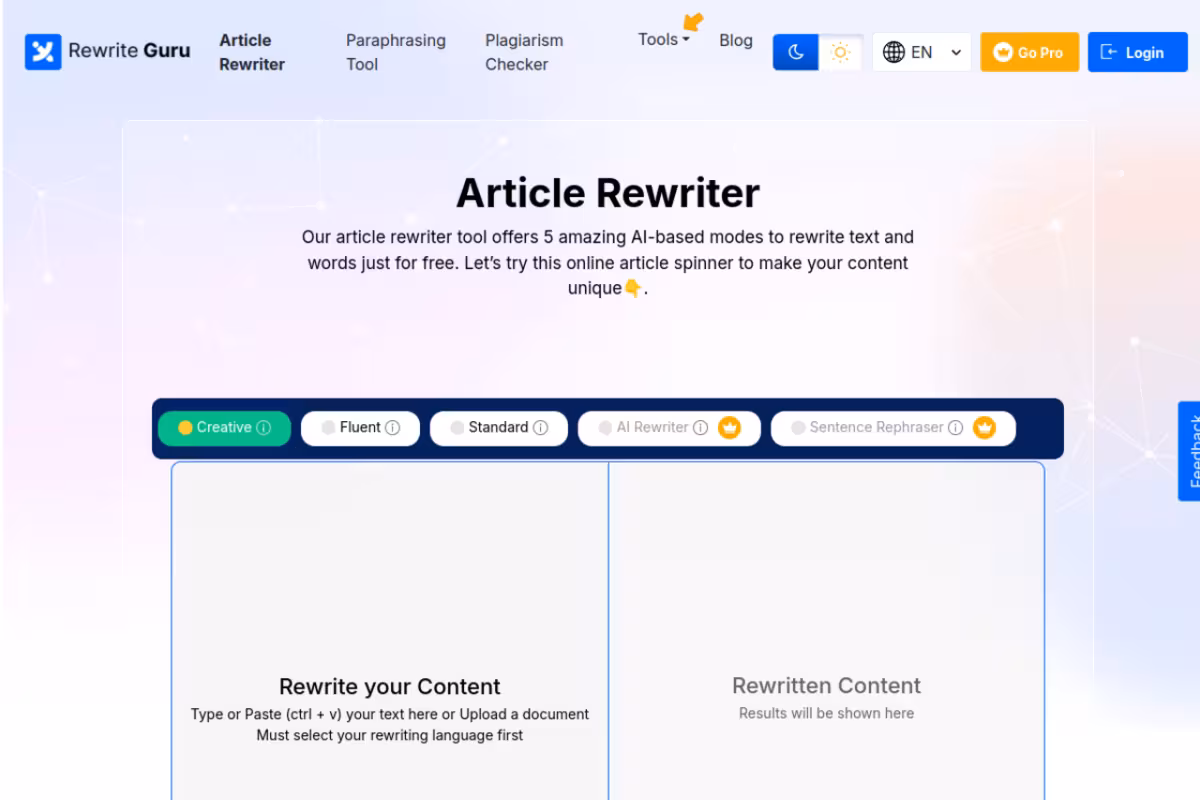Open the EN language dropdown
This screenshot has width=1200, height=800.
click(922, 52)
